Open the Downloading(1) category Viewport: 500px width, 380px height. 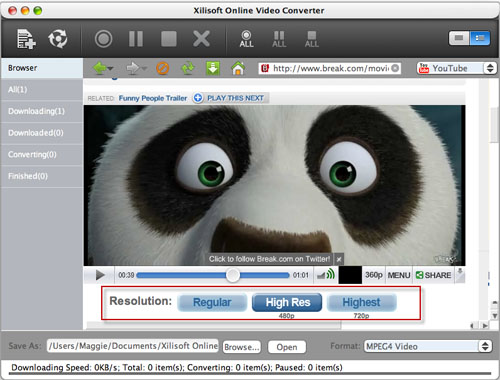click(x=42, y=111)
